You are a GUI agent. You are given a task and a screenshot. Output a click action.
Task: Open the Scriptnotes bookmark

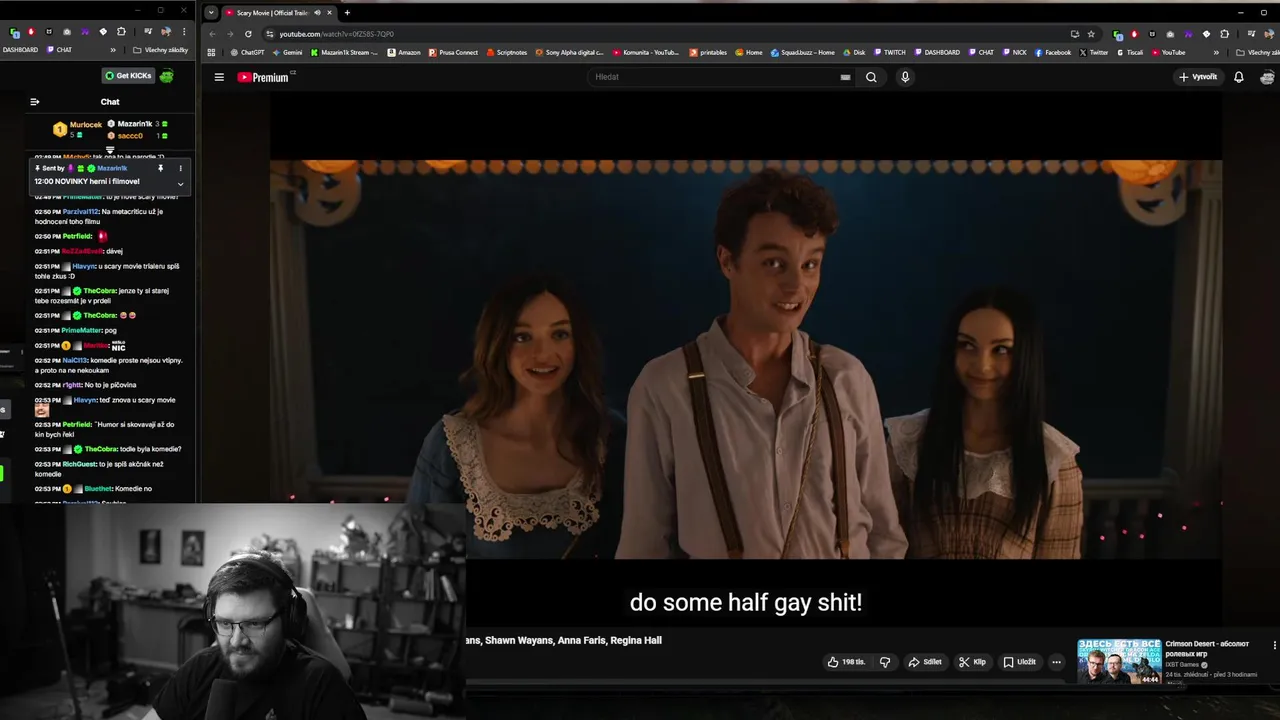pos(507,52)
